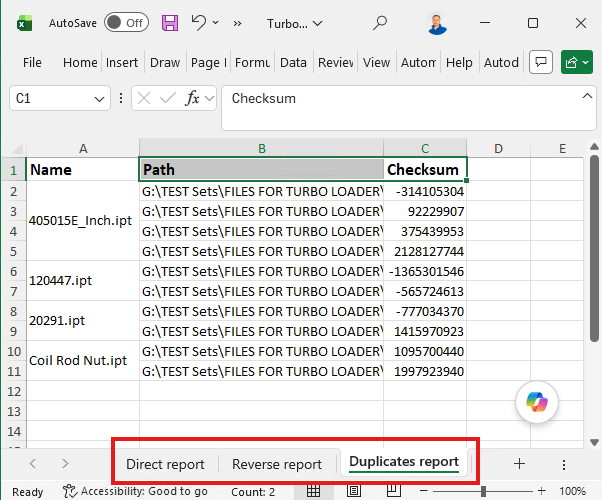Click the 120447.ipt cell
Viewport: 602px width, 500px height.
(83, 281)
